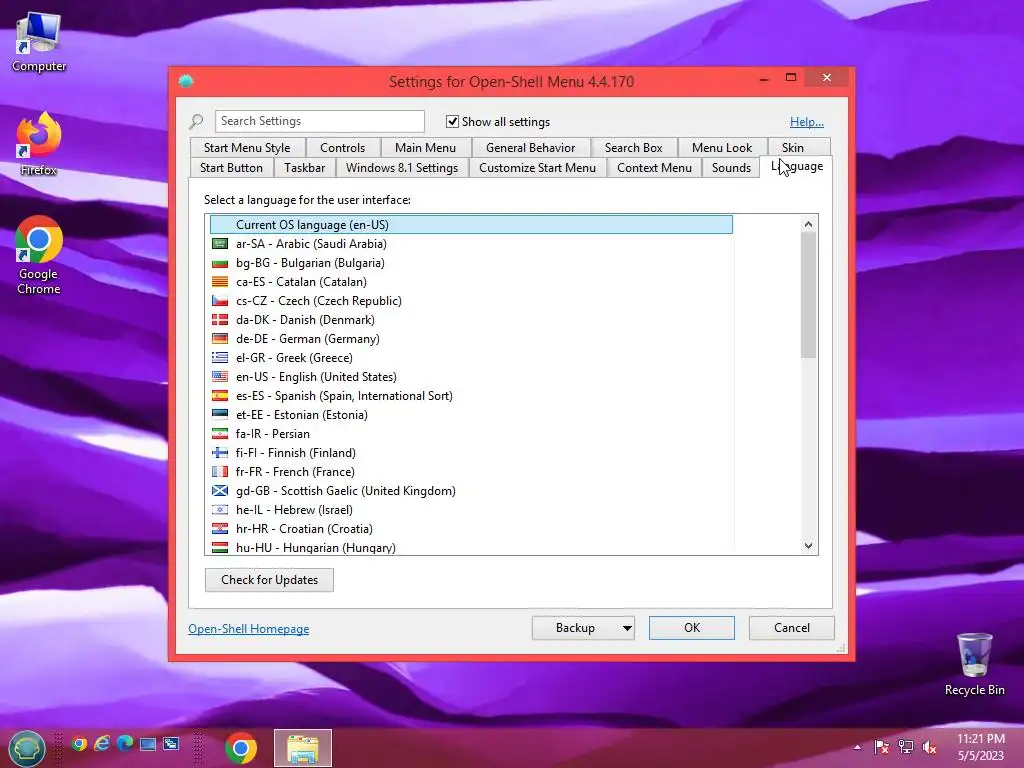Image resolution: width=1024 pixels, height=768 pixels.
Task: Click the Catalan flag icon
Action: point(220,281)
